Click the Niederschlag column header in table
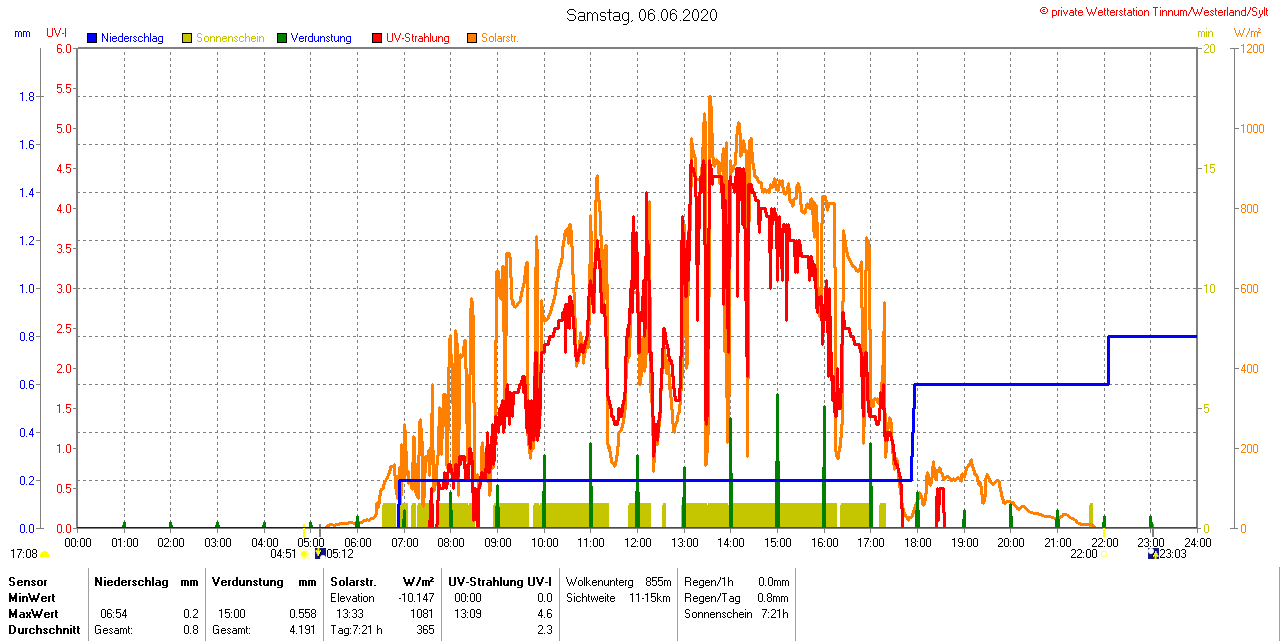The image size is (1280, 641). (x=131, y=581)
